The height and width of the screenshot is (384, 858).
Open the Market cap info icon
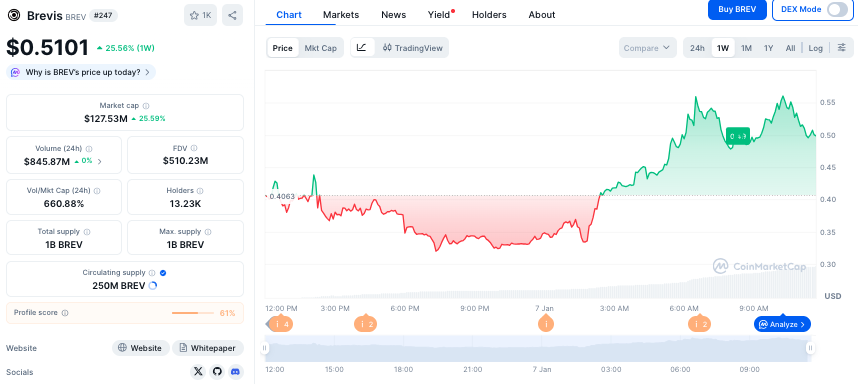coord(146,106)
